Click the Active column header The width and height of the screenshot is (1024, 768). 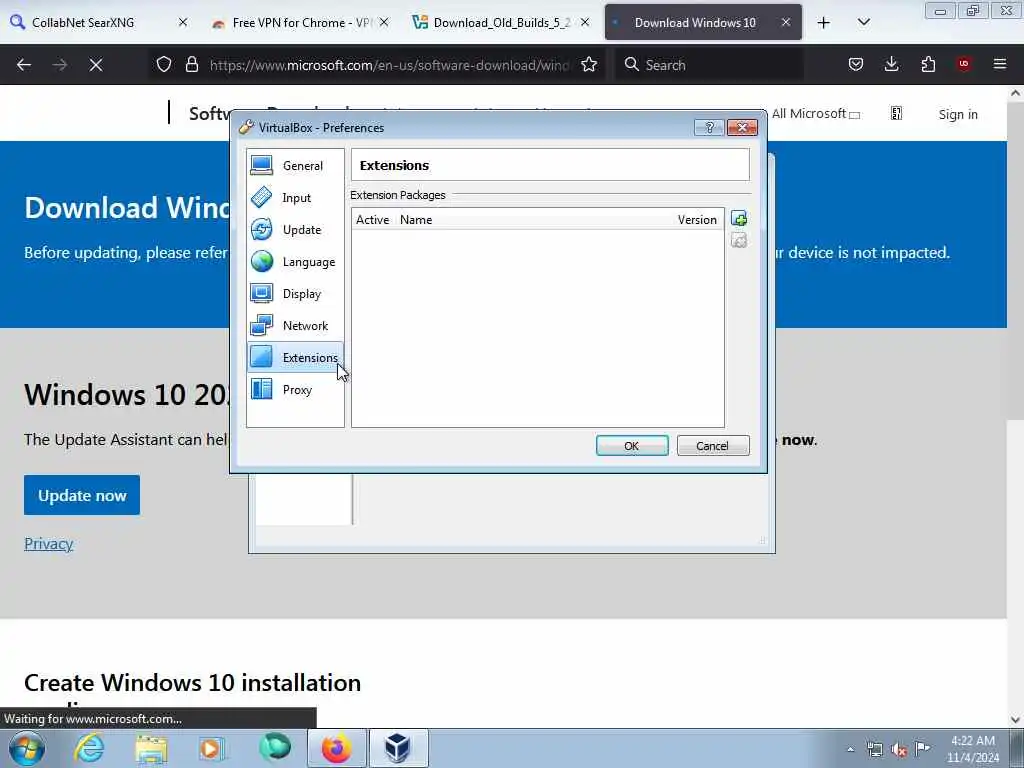[372, 219]
